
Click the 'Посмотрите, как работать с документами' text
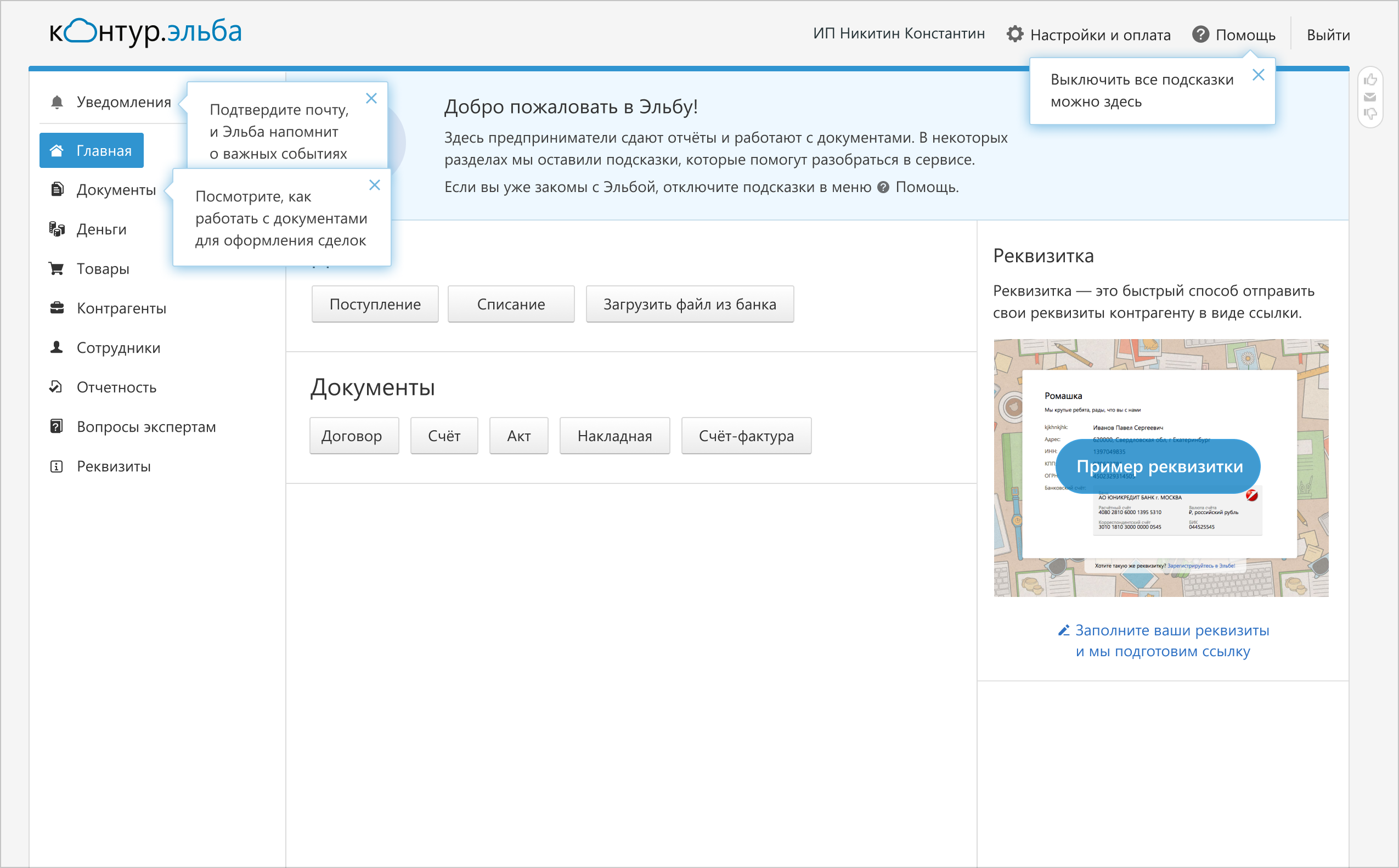coord(281,218)
